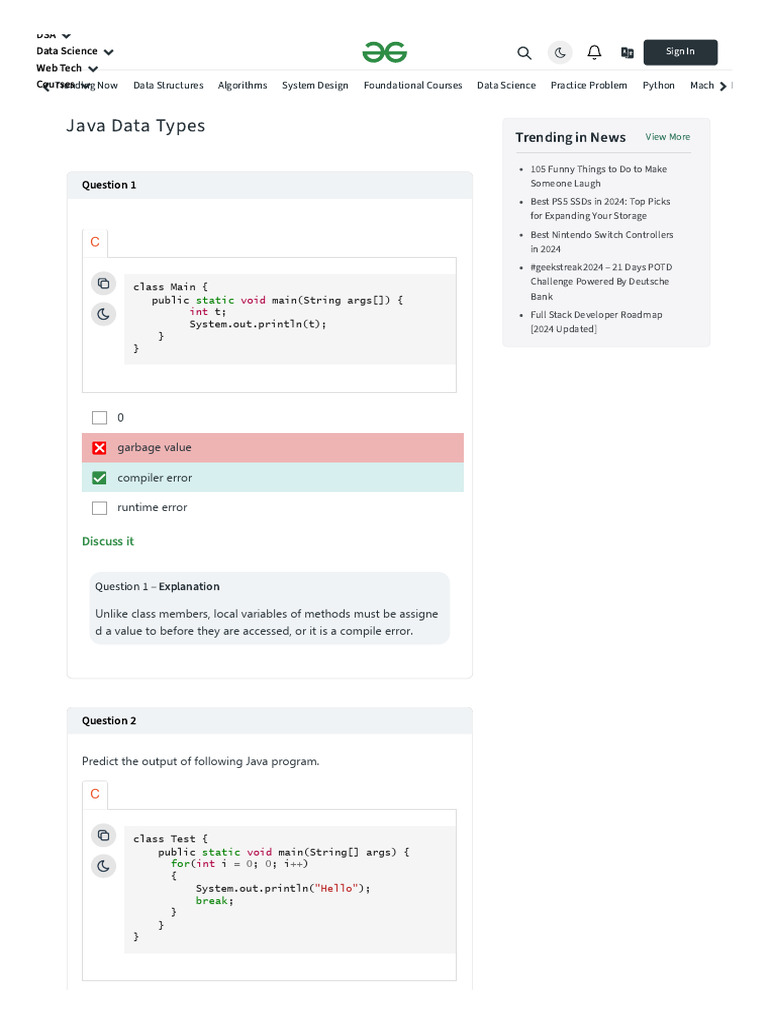Select the '0' answer checkbox
Viewport: 768px width, 1024px height.
[x=99, y=418]
